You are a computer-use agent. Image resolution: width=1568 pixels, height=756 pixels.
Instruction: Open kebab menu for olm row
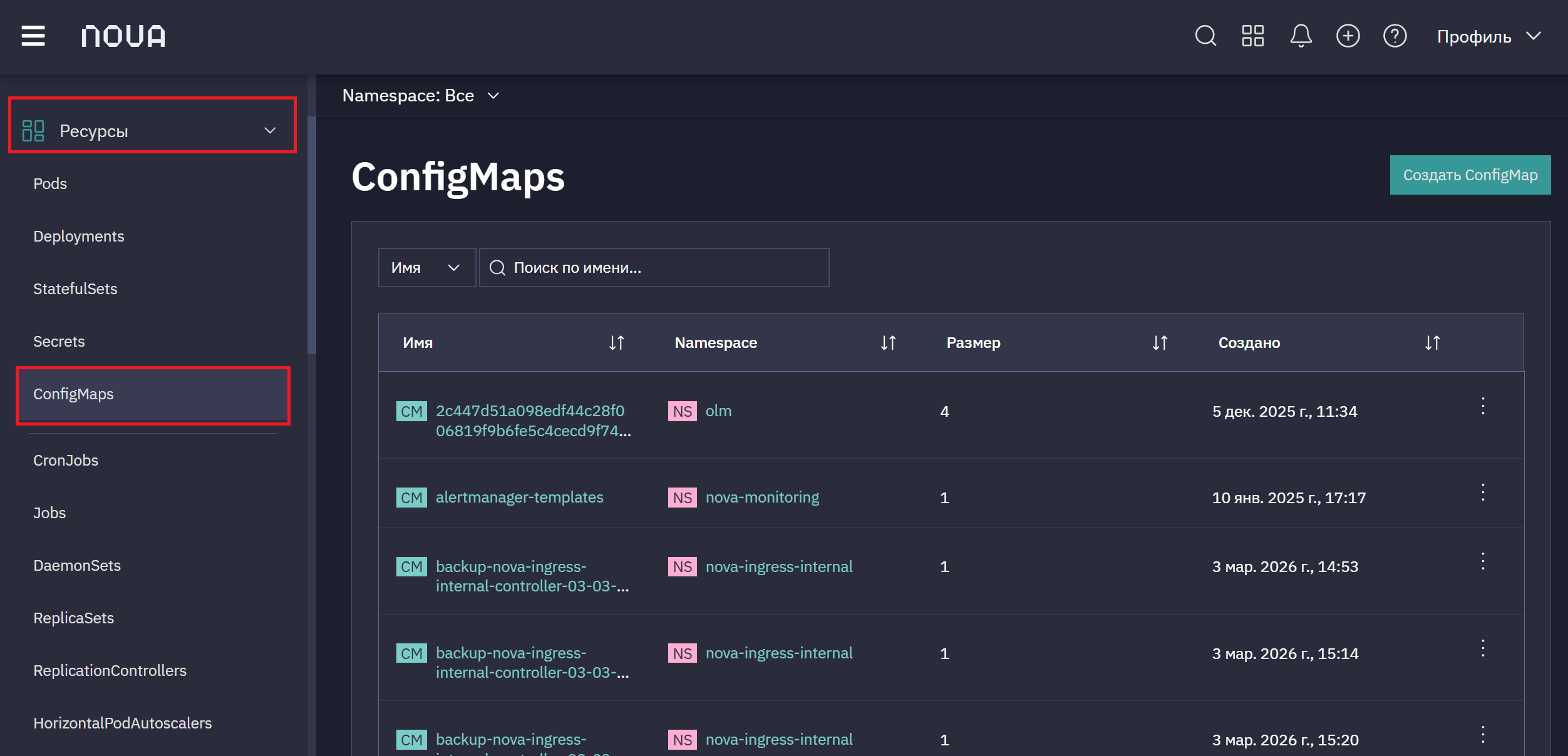tap(1483, 406)
